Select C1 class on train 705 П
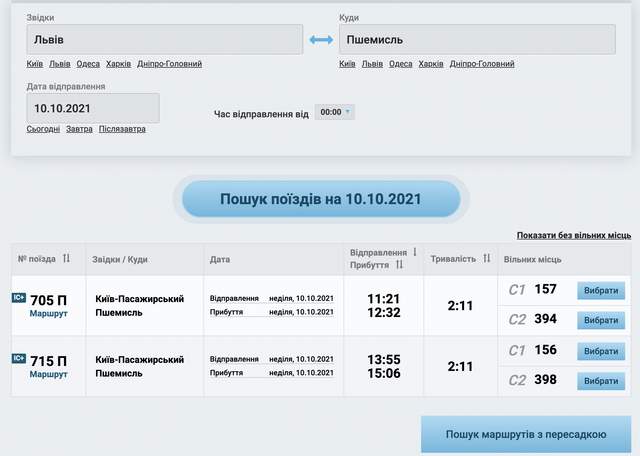The image size is (640, 456). [600, 291]
